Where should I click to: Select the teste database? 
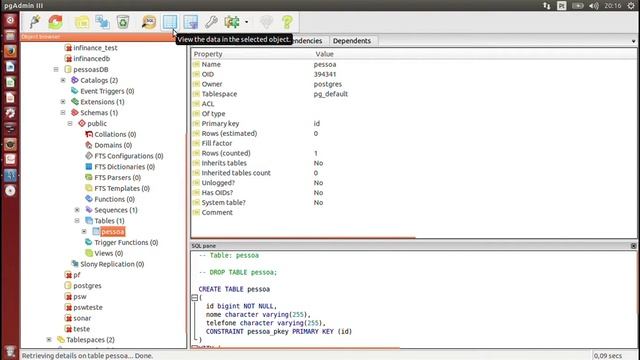click(81, 329)
